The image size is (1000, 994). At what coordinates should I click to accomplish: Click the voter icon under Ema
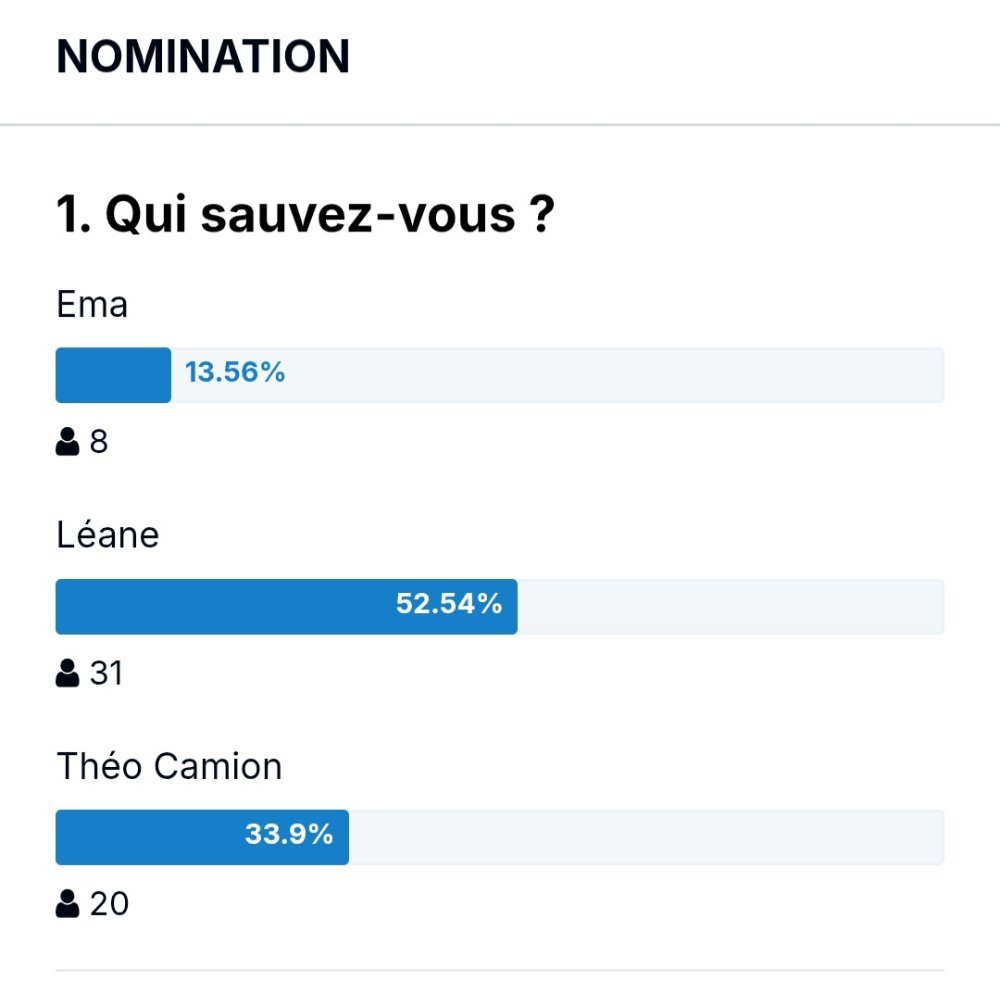(x=68, y=441)
